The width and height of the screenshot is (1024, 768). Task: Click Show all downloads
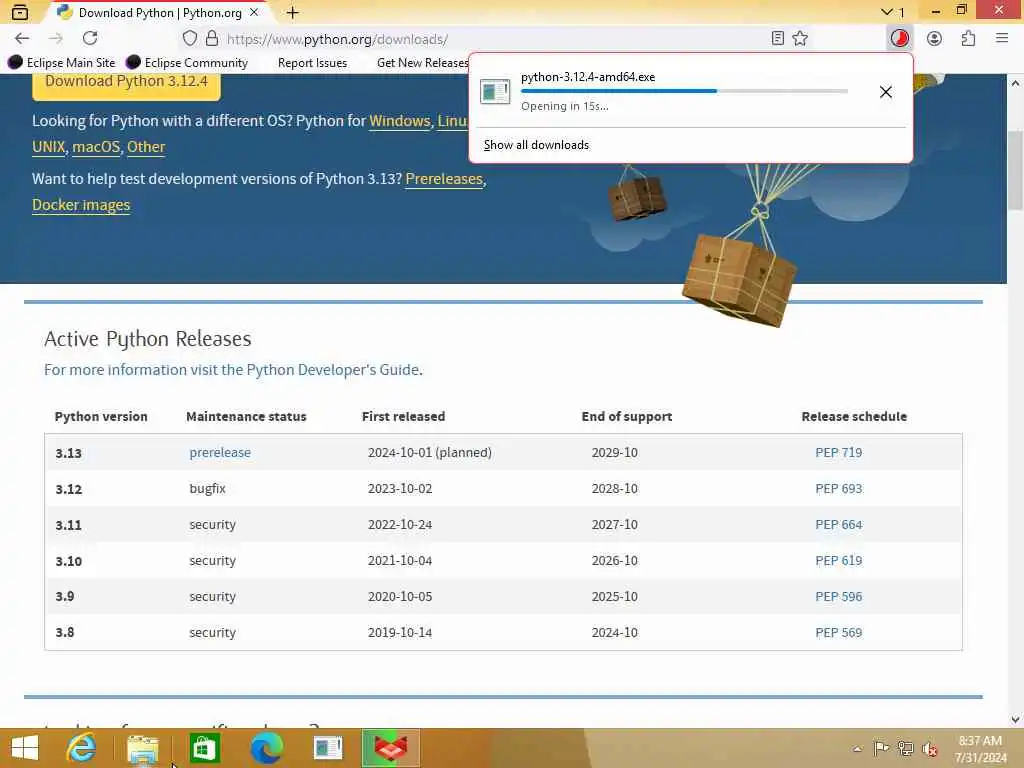tap(536, 145)
